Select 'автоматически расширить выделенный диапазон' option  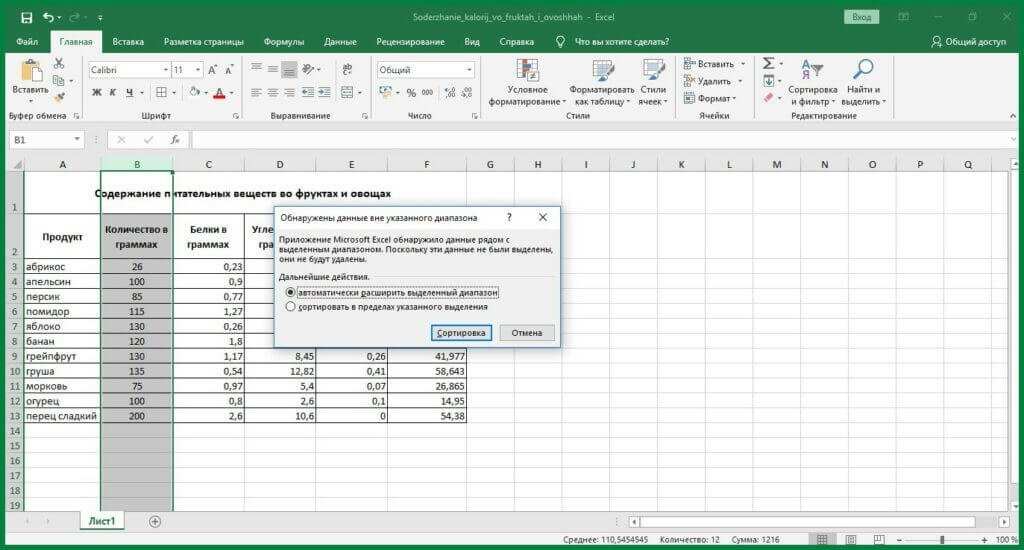click(291, 292)
